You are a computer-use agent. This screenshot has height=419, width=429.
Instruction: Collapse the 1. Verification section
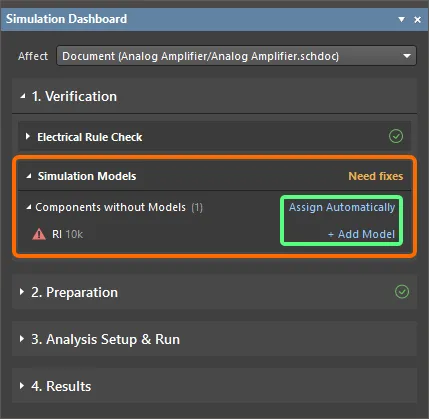[x=23, y=96]
